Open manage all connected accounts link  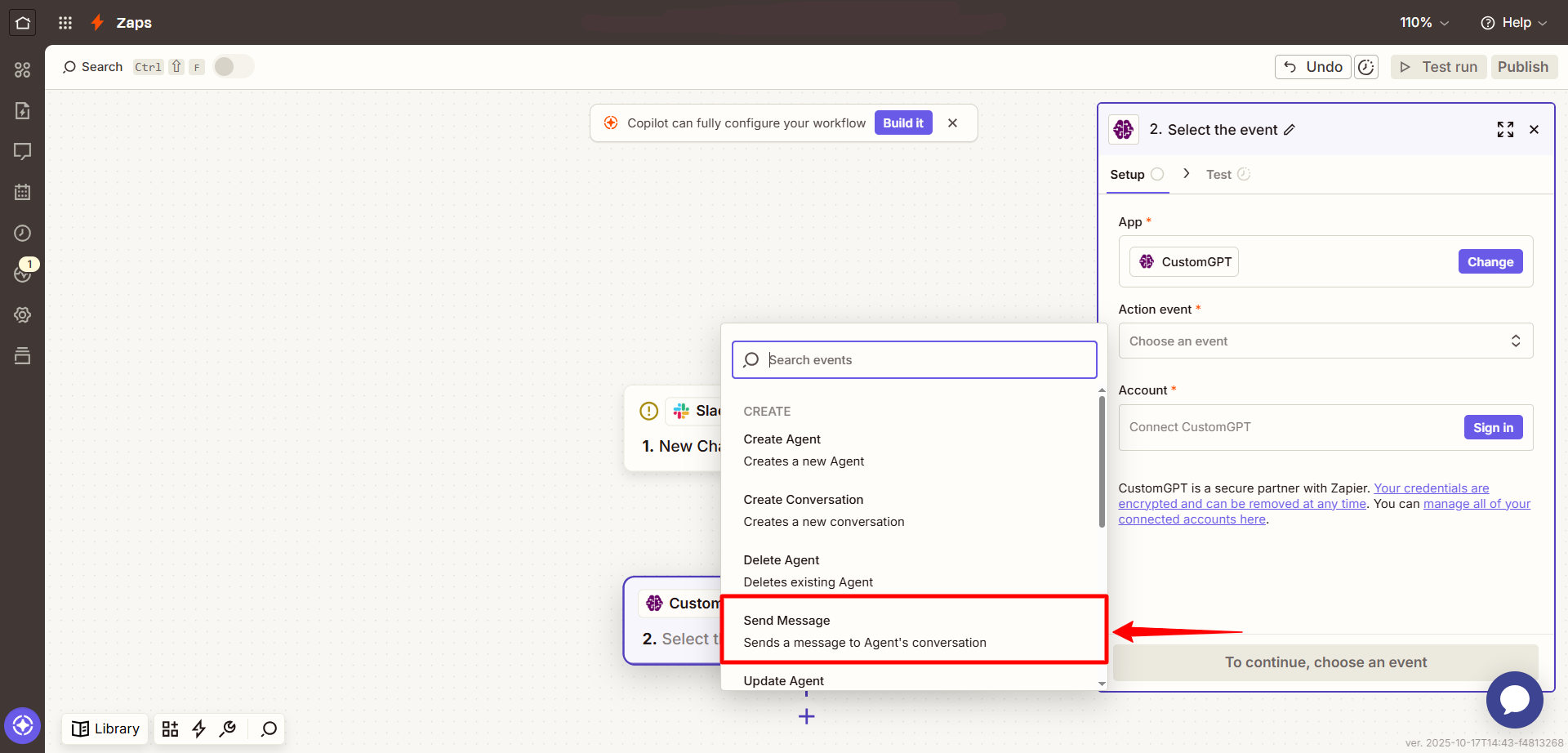pyautogui.click(x=1325, y=511)
